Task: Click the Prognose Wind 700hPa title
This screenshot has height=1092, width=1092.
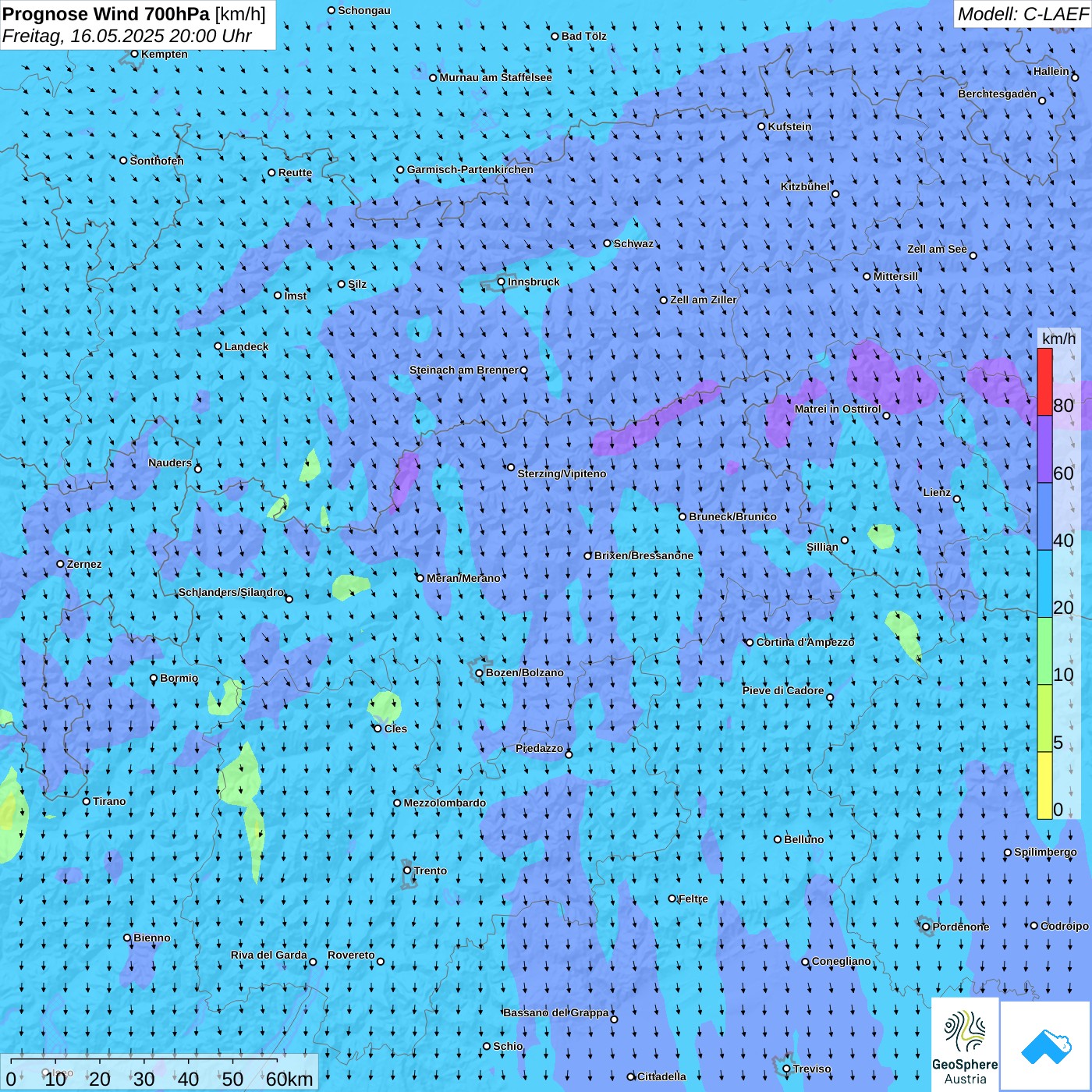Action: 106,14
